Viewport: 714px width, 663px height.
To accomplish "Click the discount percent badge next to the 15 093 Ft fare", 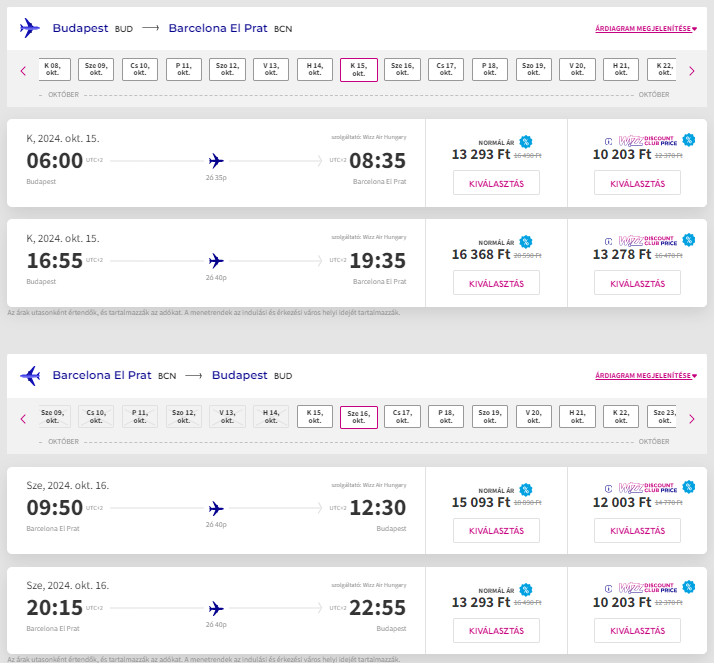I will [x=525, y=490].
